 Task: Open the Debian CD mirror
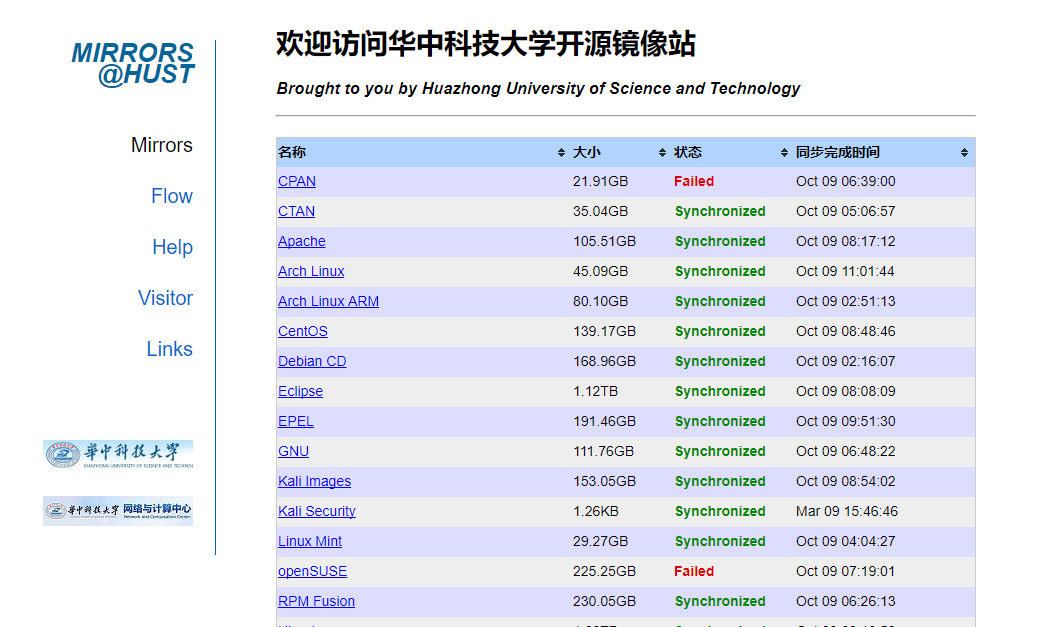pyautogui.click(x=311, y=361)
